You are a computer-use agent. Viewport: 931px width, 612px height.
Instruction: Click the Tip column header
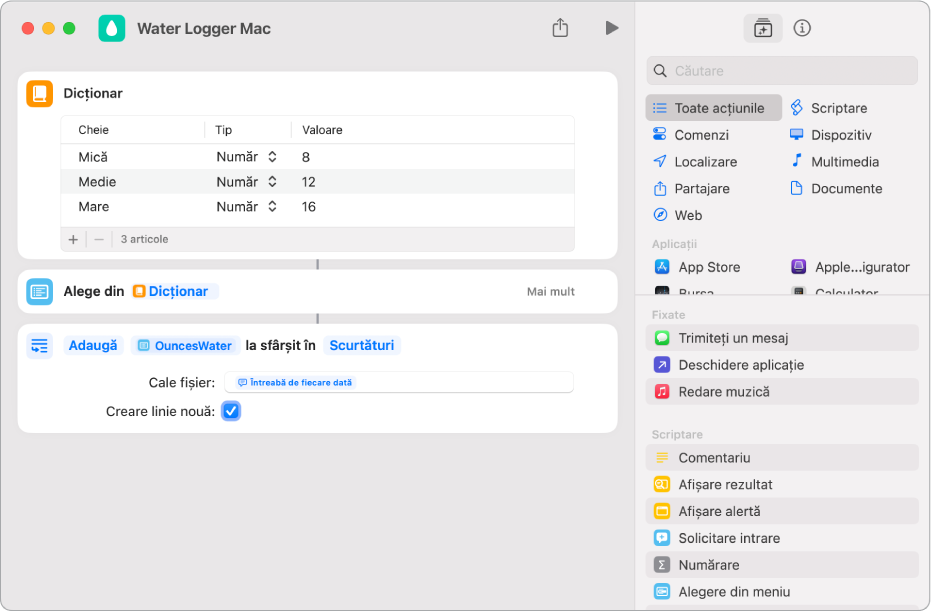coord(223,130)
